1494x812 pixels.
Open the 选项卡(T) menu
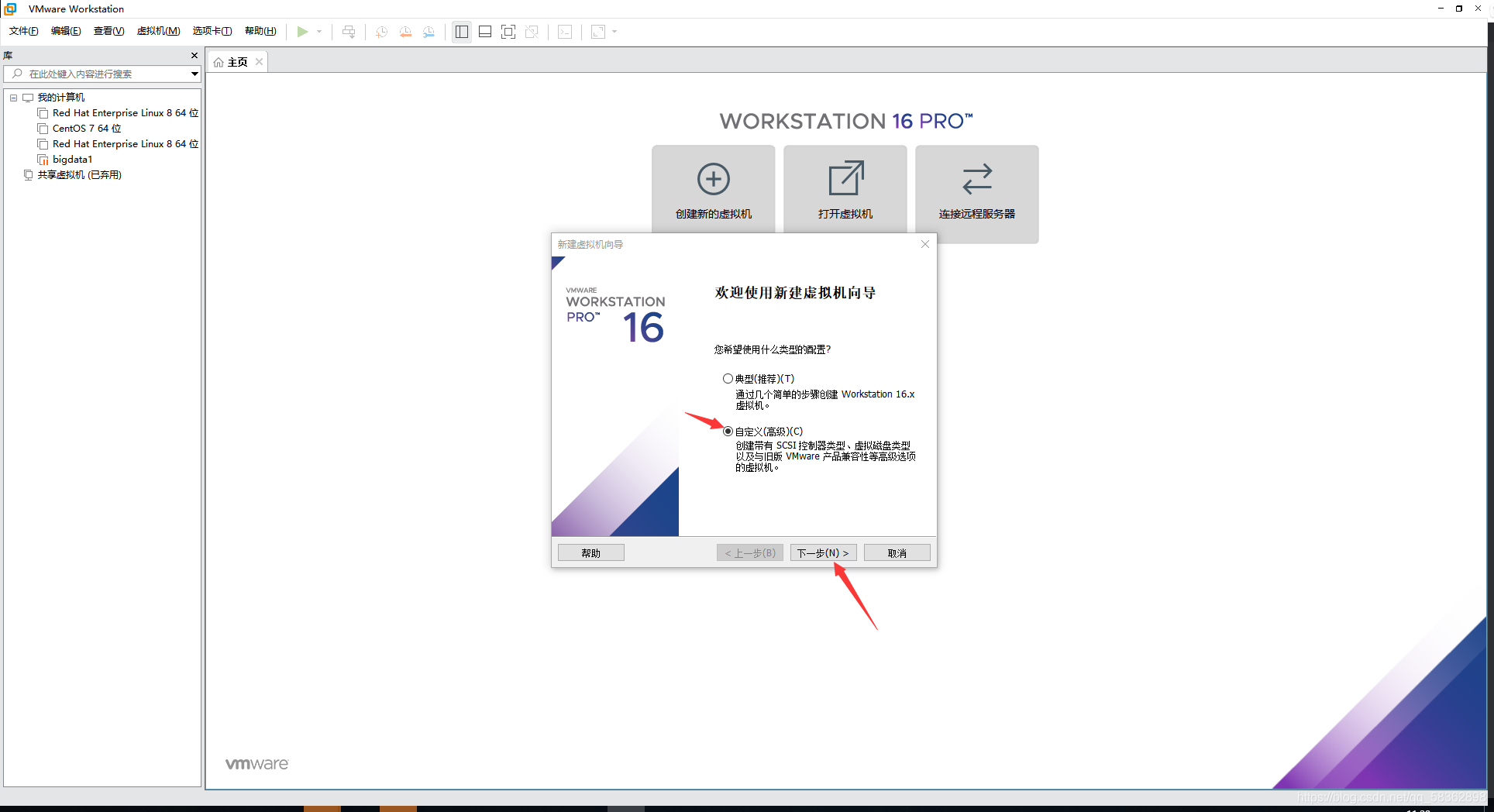tap(212, 31)
